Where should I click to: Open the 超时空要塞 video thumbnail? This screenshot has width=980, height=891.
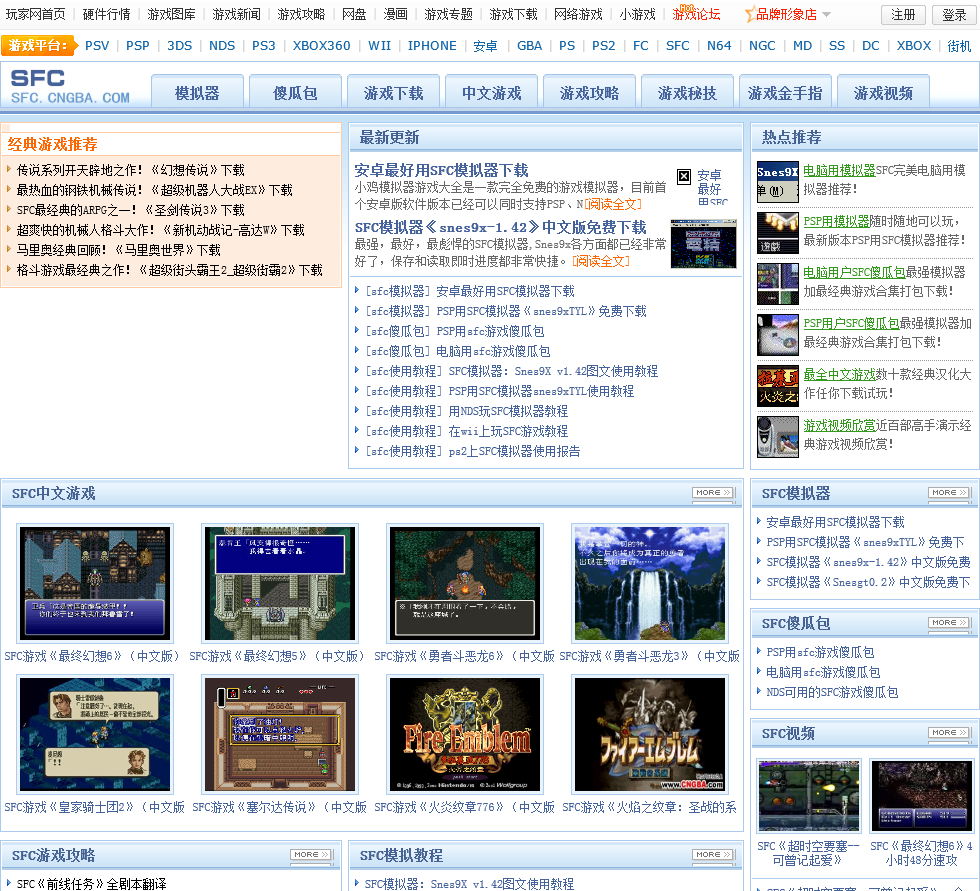[809, 795]
